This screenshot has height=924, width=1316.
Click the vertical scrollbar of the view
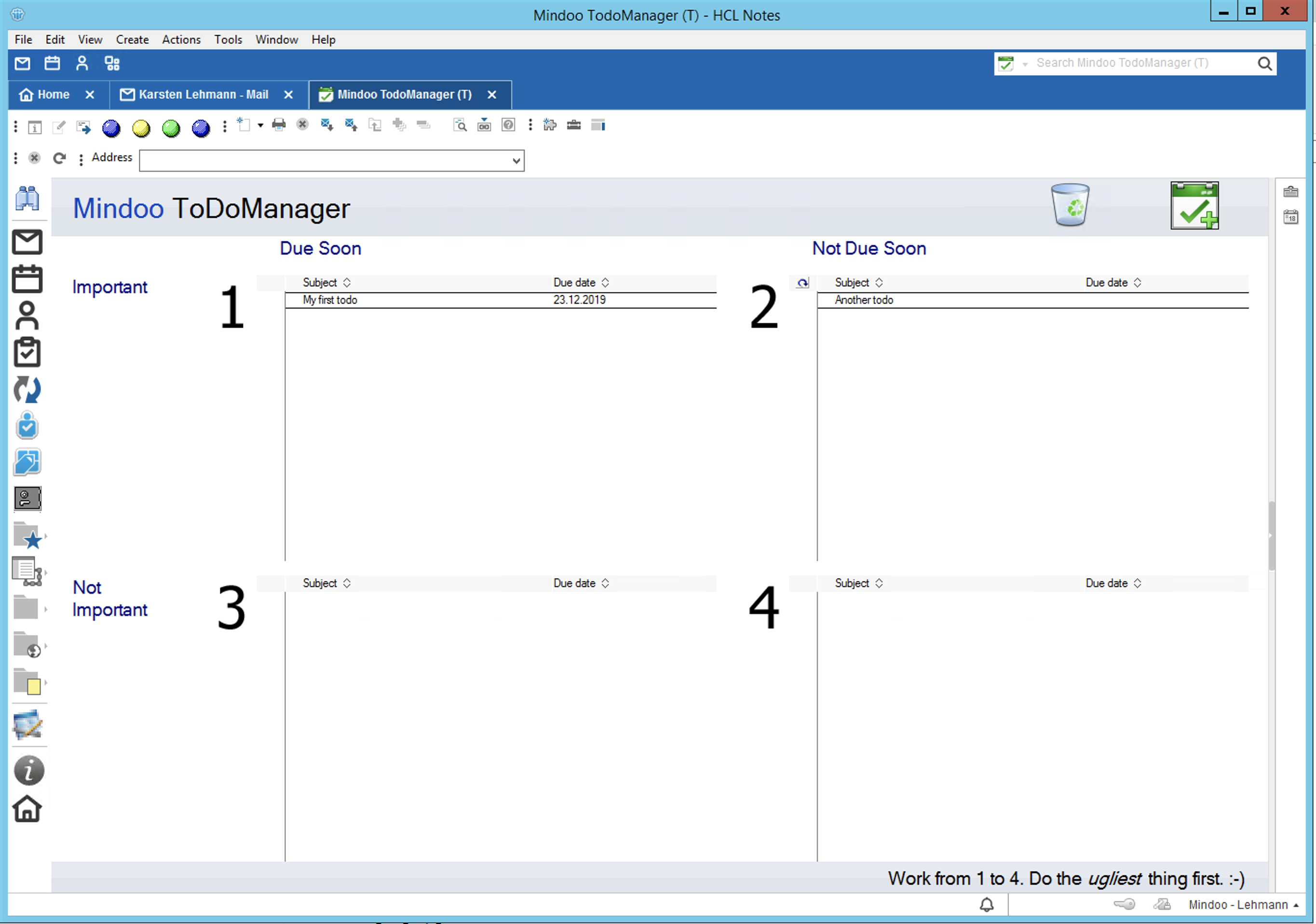[1272, 536]
